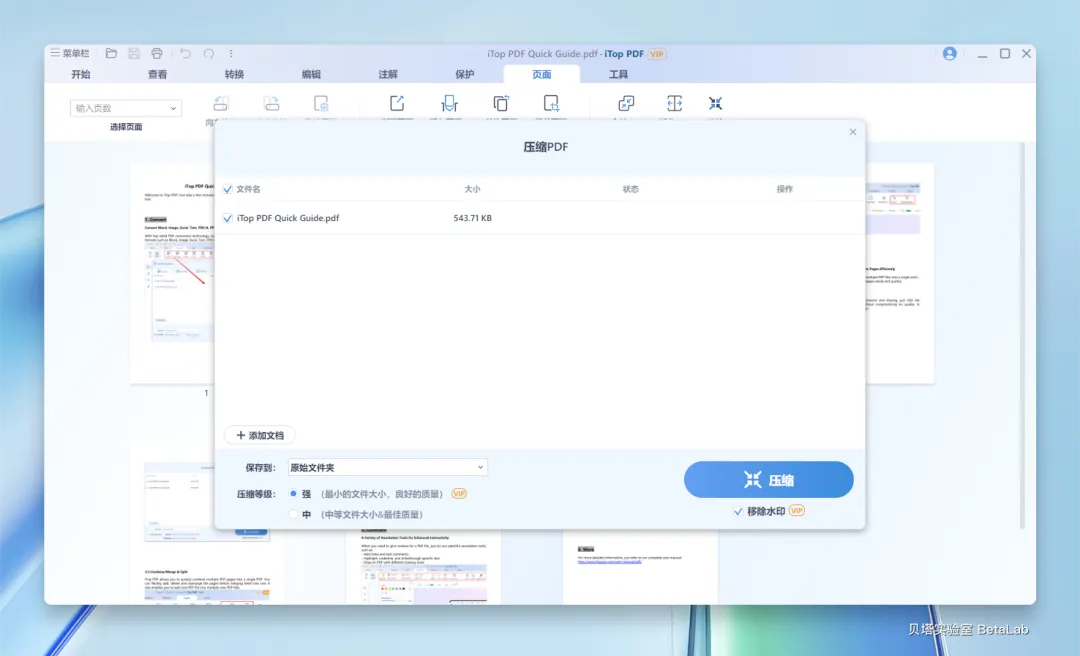This screenshot has height=656, width=1080.
Task: Switch to the 注解 tab
Action: pos(388,74)
